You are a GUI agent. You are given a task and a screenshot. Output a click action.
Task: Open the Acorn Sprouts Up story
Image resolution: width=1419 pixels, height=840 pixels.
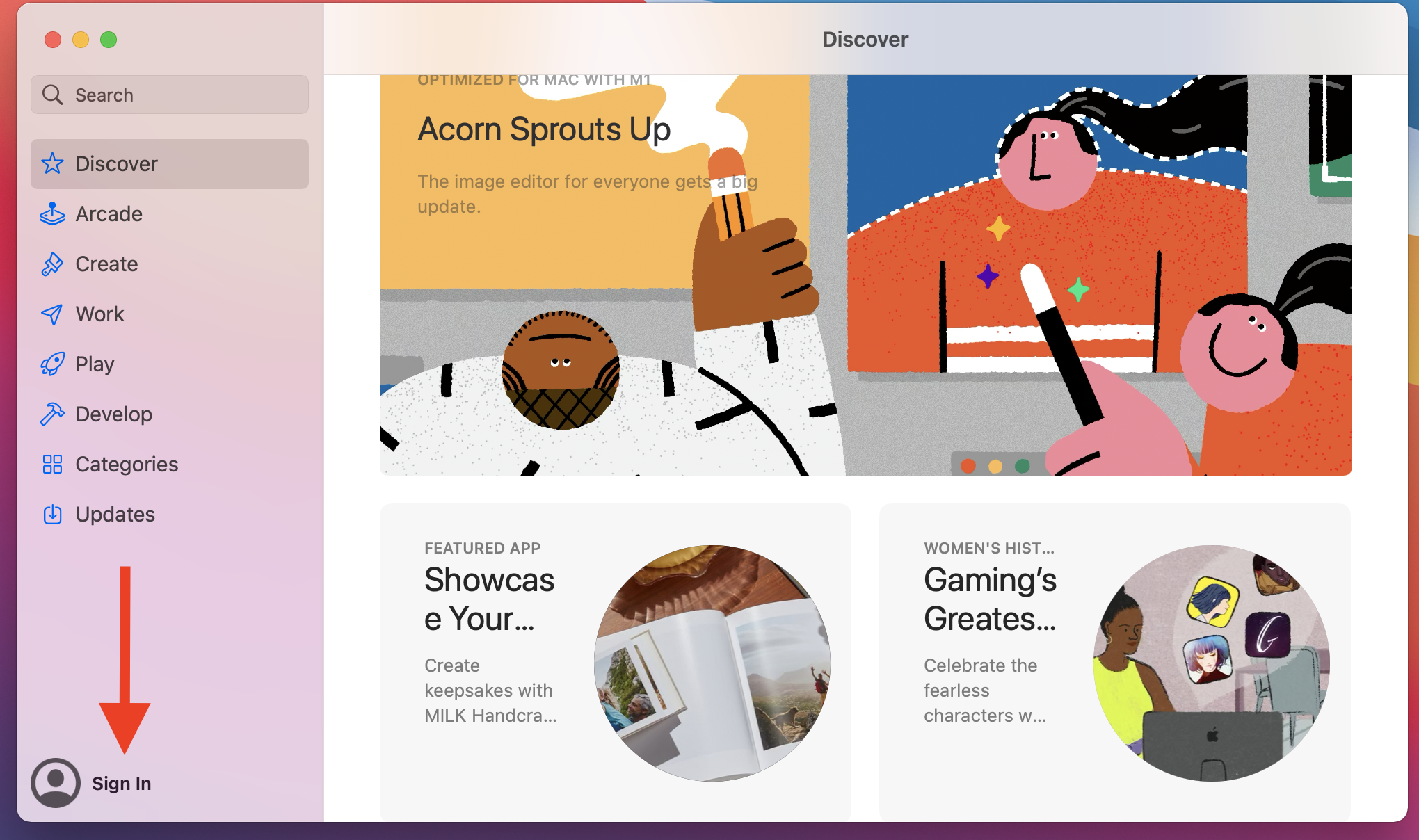(866, 275)
